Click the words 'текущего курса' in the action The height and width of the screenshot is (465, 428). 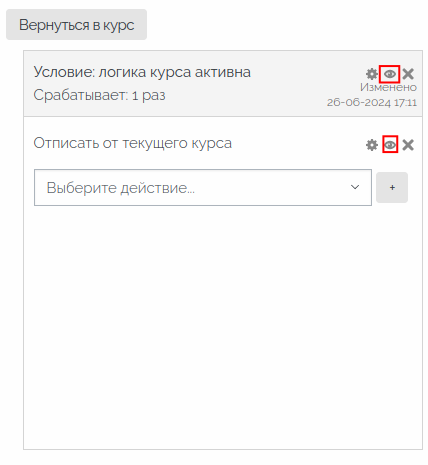pos(177,144)
